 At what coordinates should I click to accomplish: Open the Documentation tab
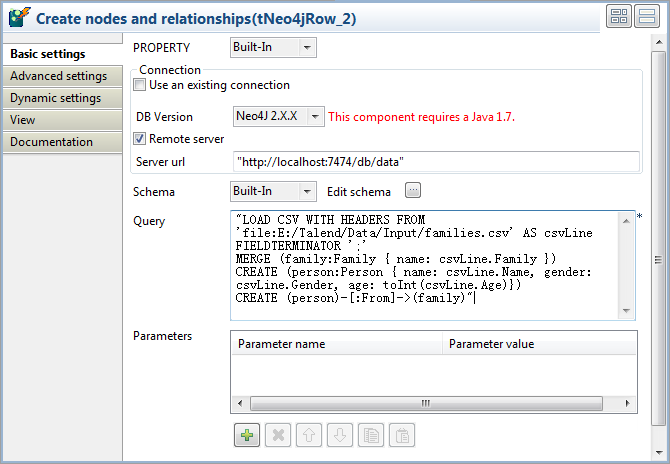pyautogui.click(x=62, y=142)
